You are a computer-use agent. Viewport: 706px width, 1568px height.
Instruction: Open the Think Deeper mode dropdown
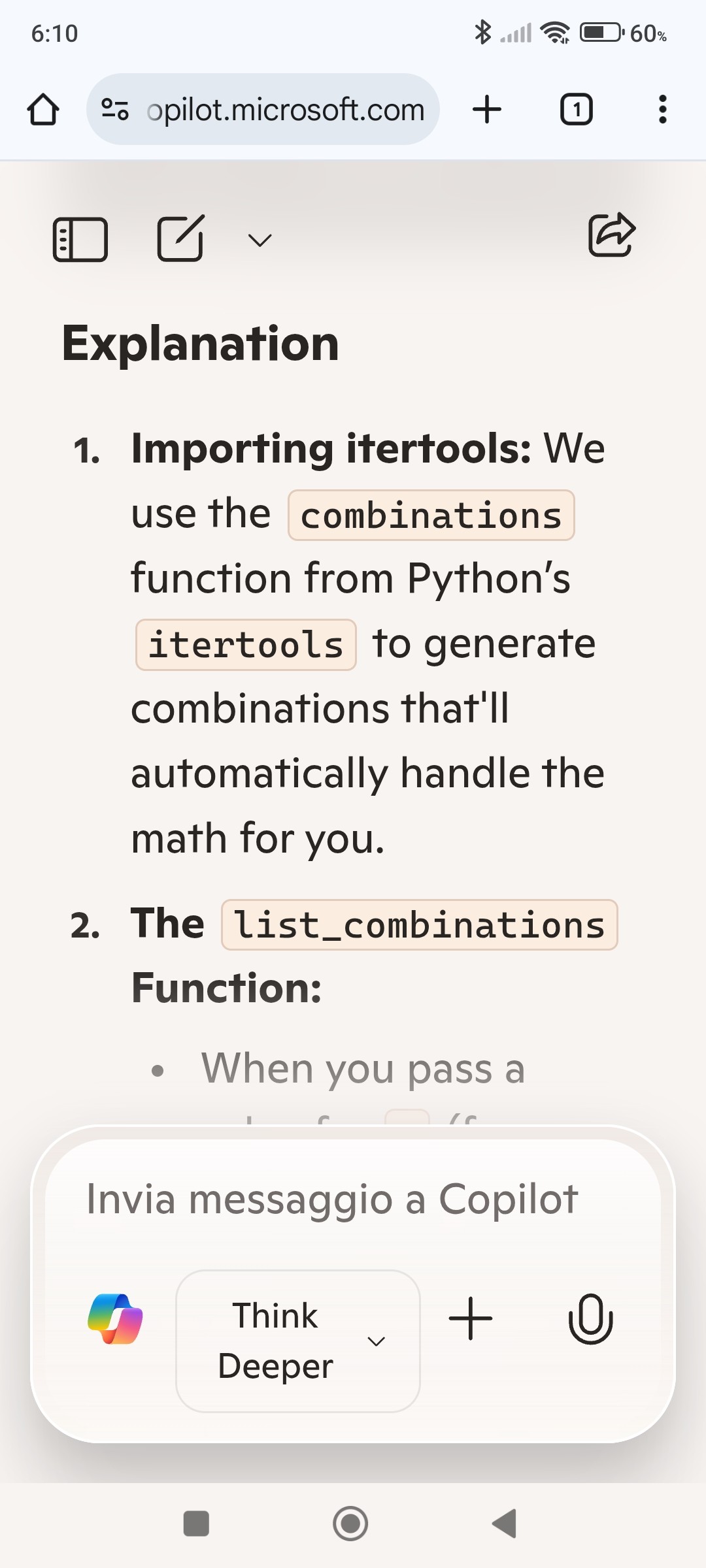[298, 1341]
